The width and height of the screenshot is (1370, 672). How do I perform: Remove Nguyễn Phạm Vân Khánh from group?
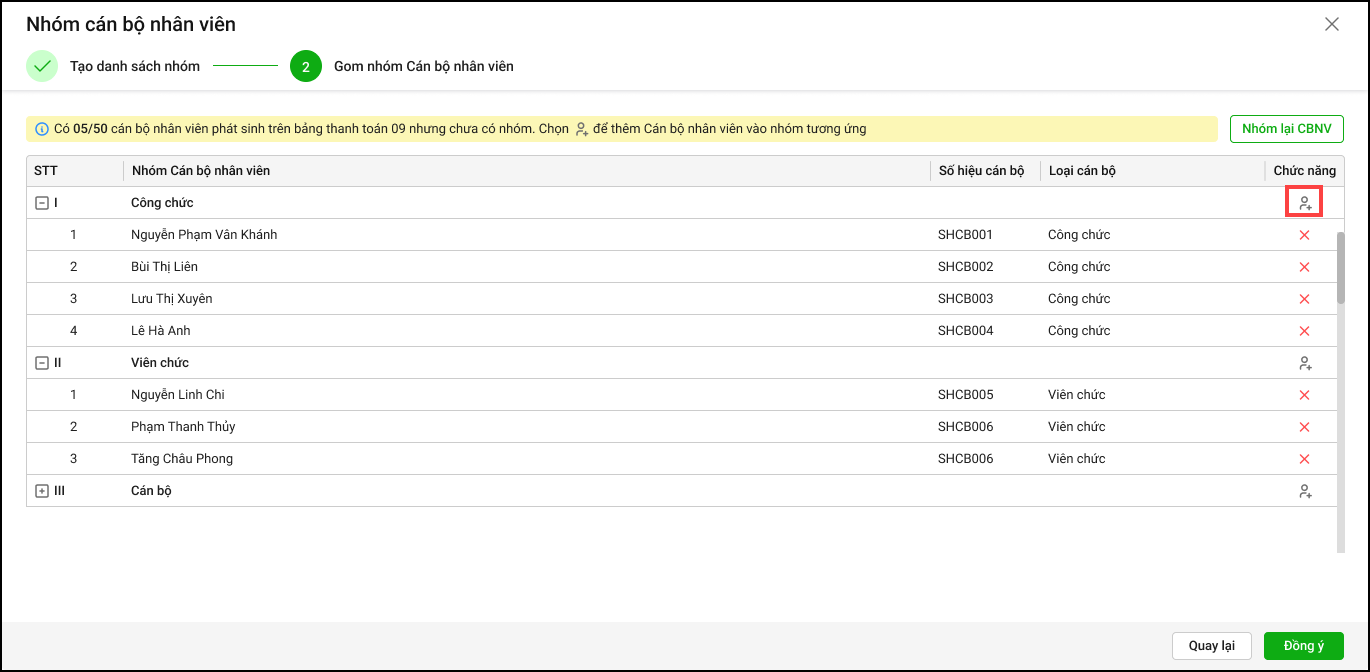pyautogui.click(x=1304, y=235)
